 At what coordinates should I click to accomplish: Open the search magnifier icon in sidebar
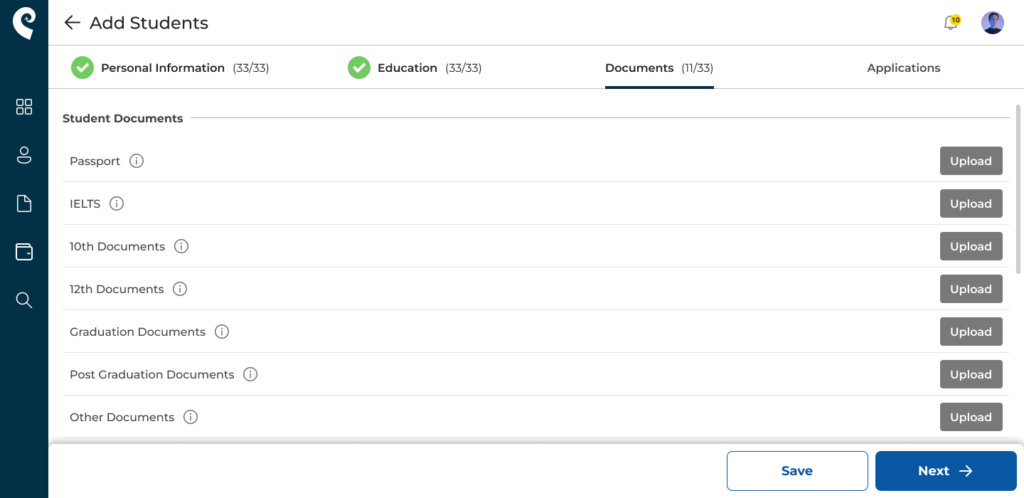tap(24, 300)
